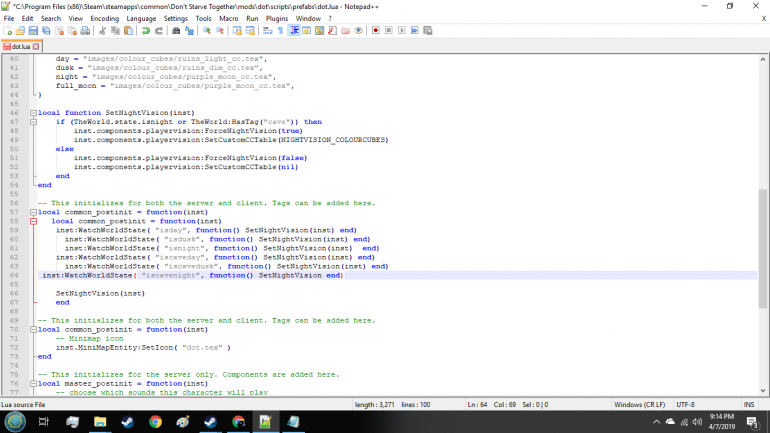The image size is (770, 433).
Task: Open the Encoding menu
Action: pyautogui.click(x=104, y=18)
